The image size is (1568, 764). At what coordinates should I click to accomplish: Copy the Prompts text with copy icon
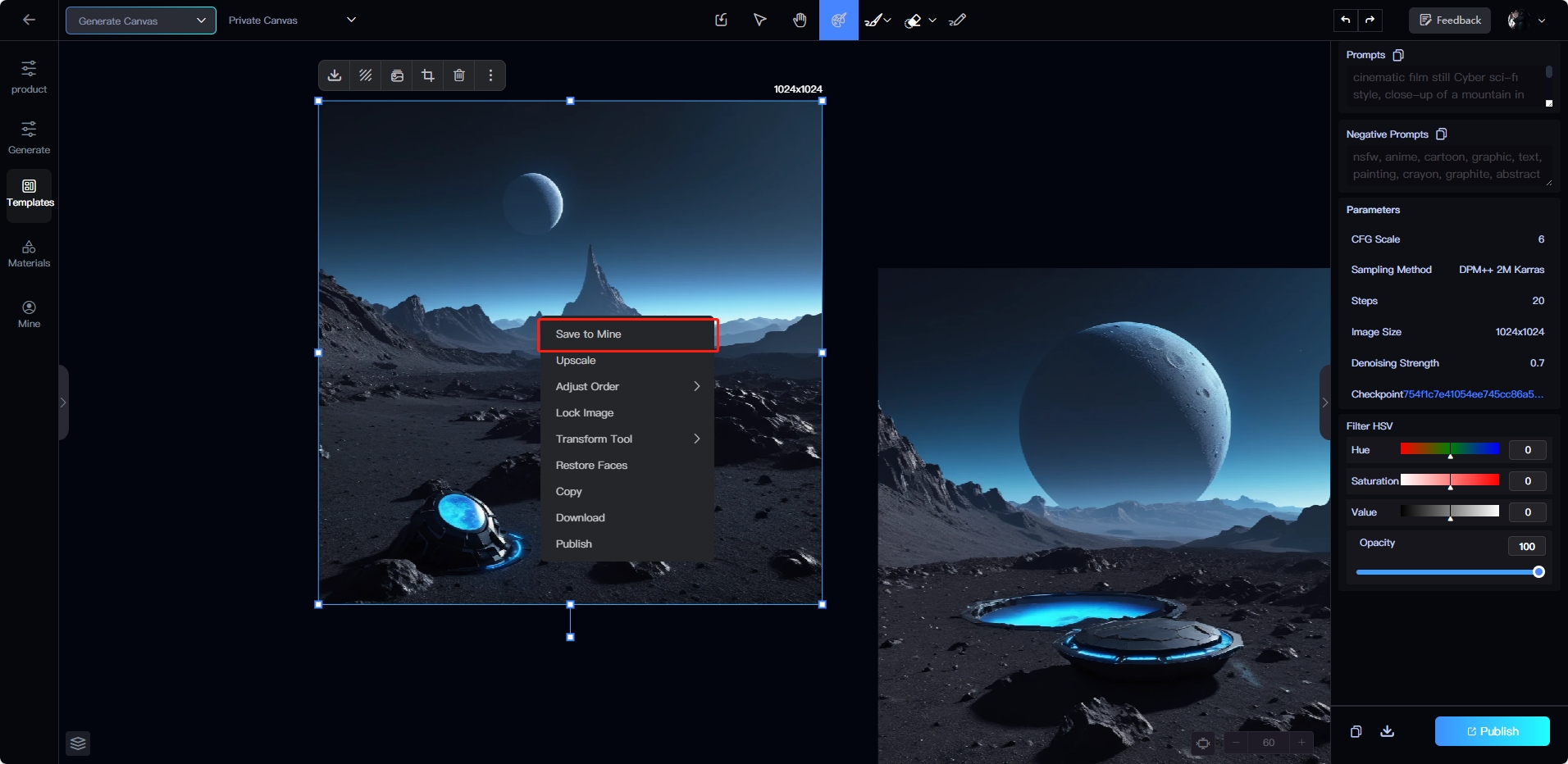point(1398,55)
